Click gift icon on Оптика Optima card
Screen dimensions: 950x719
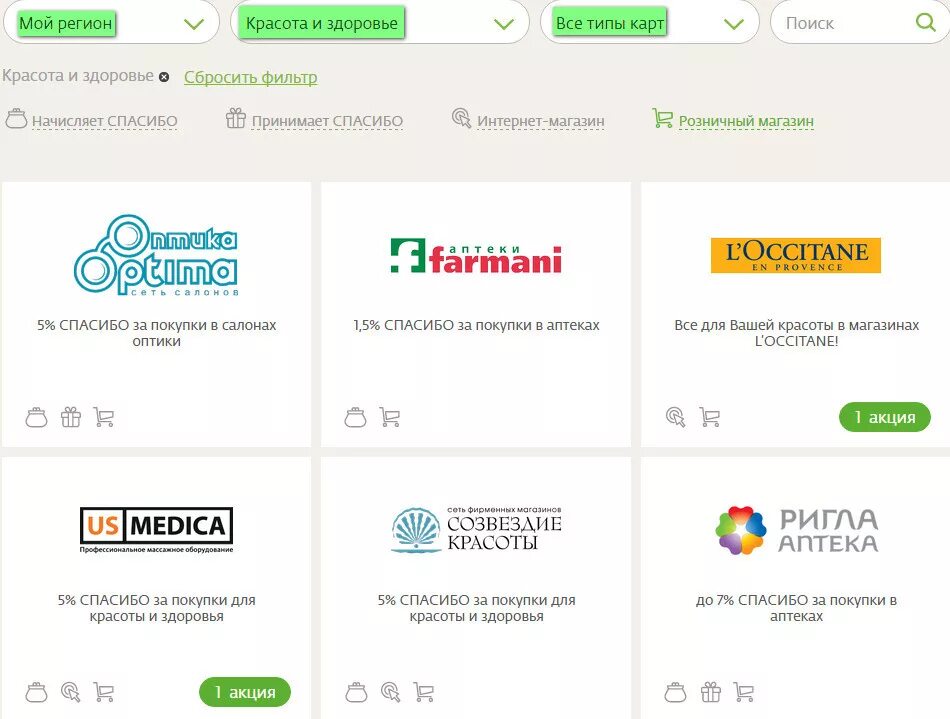point(71,417)
